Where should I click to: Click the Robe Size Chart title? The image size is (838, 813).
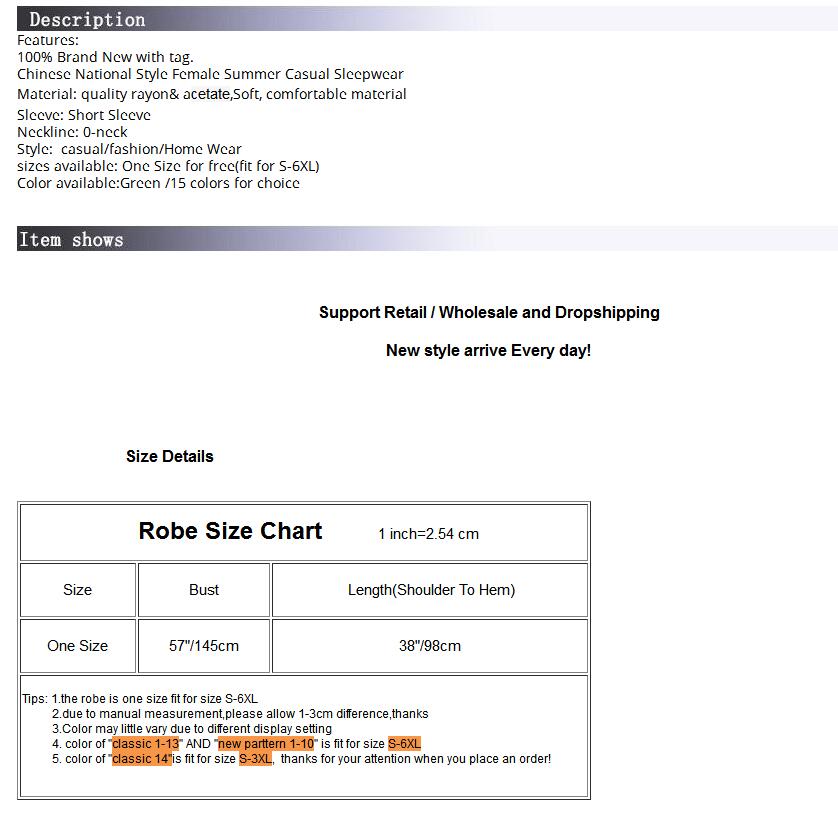[x=230, y=531]
